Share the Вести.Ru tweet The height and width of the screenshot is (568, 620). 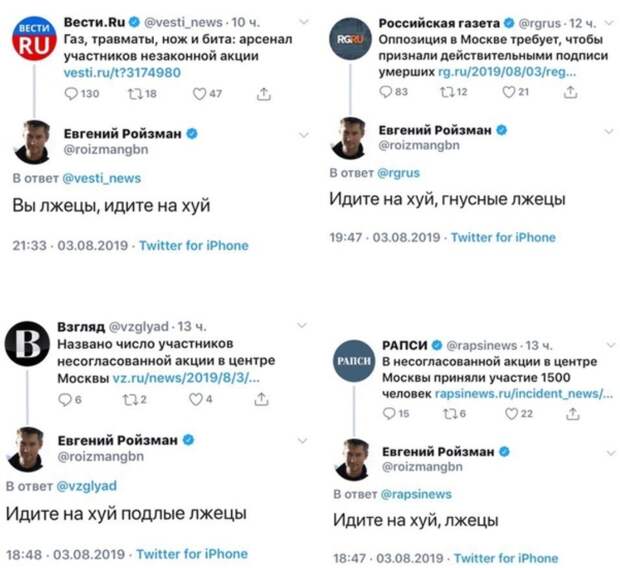[x=264, y=94]
